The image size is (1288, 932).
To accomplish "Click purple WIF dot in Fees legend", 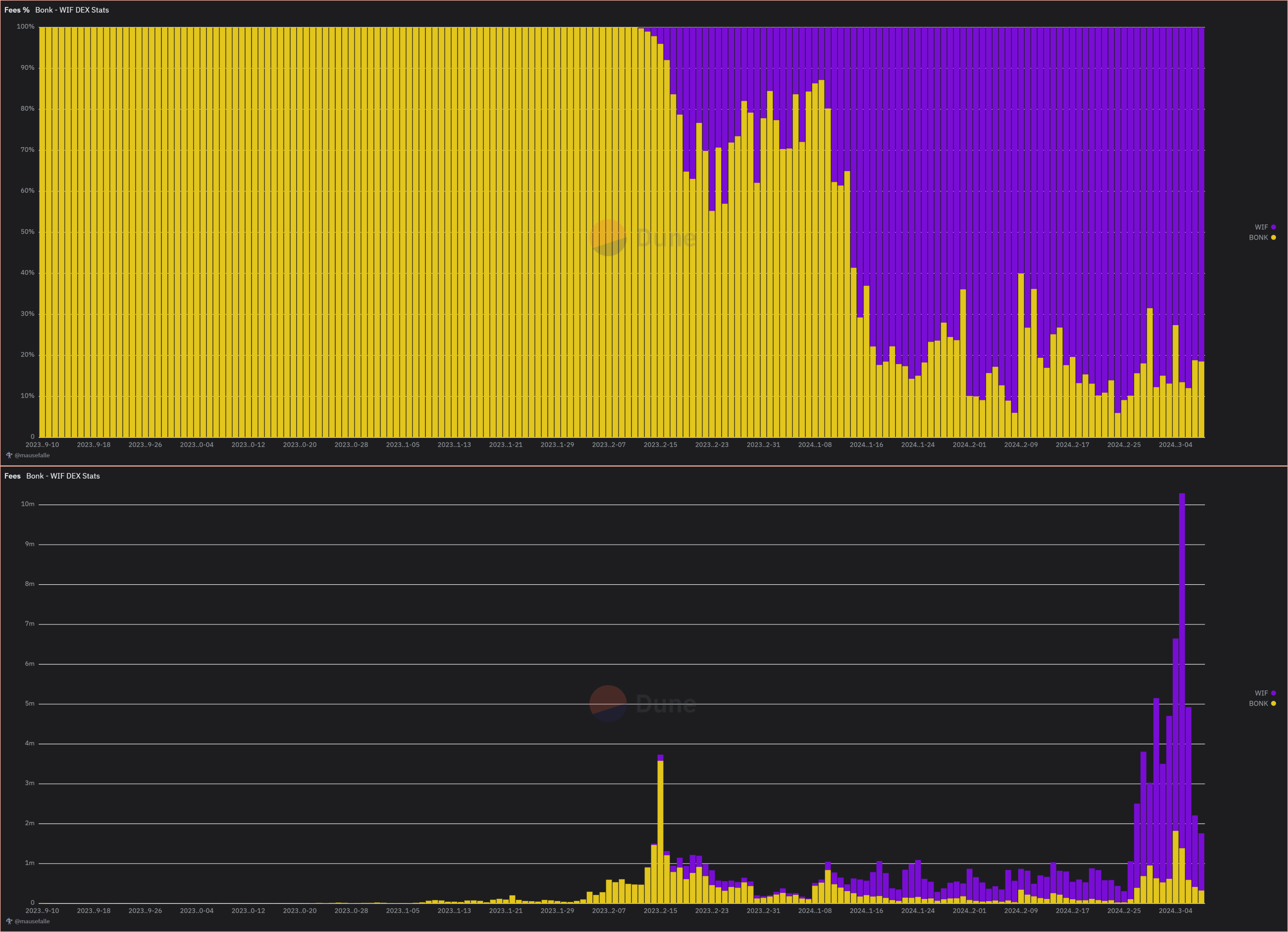I will click(x=1273, y=693).
